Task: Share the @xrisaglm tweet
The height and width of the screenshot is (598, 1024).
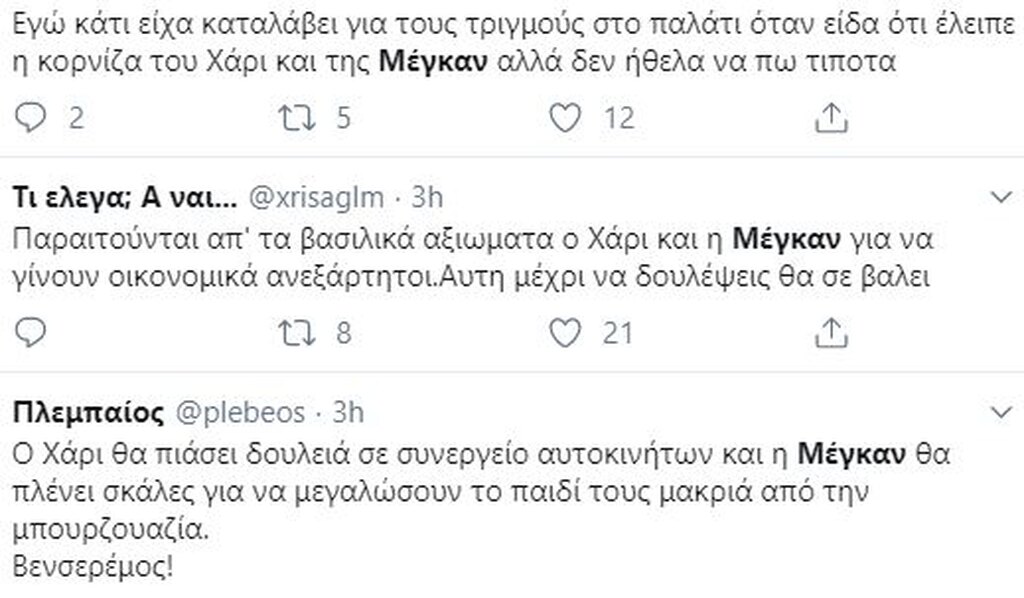Action: pyautogui.click(x=829, y=331)
